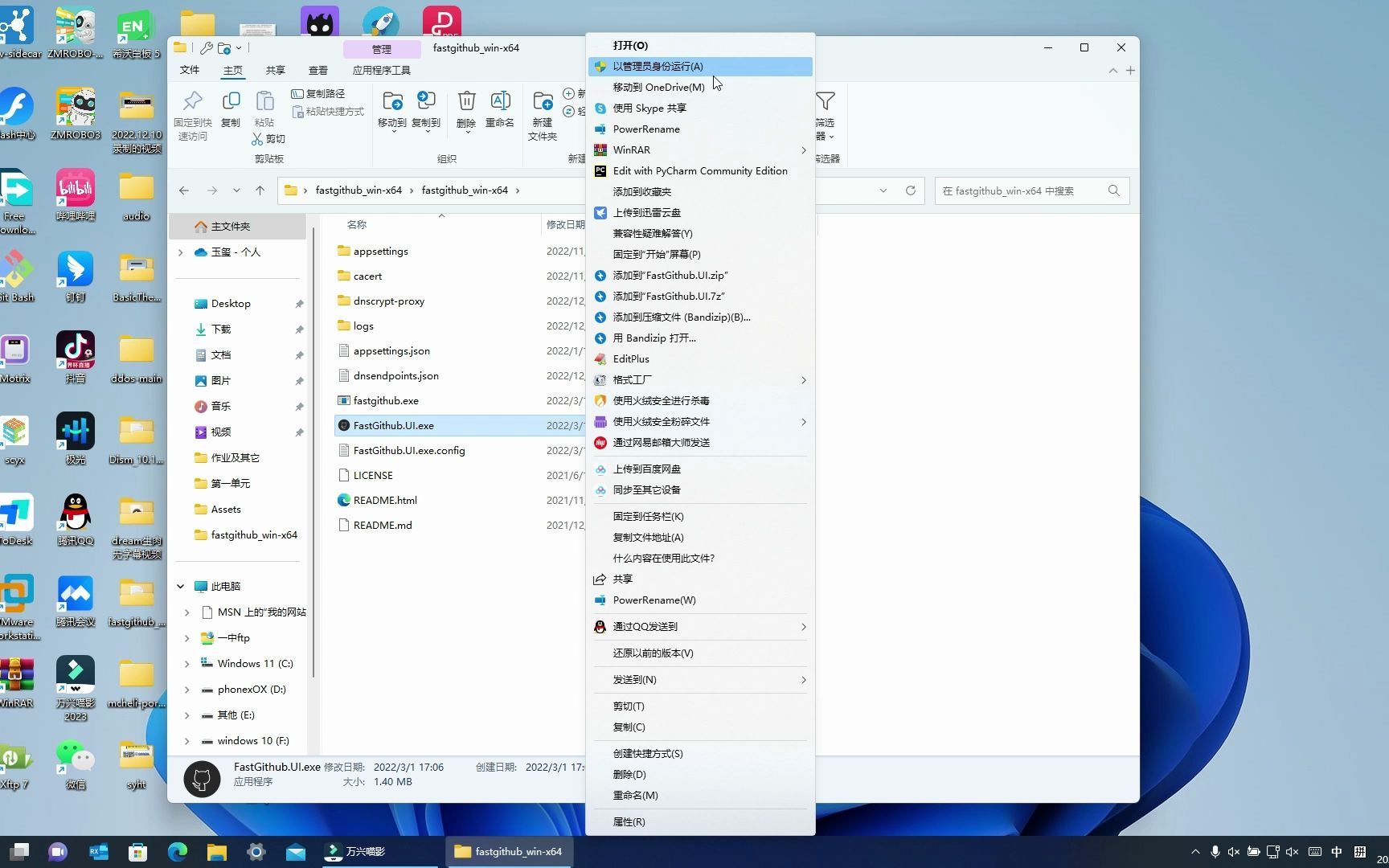Viewport: 1389px width, 868px height.
Task: Click the Microsoft Edge taskbar icon
Action: (x=178, y=852)
